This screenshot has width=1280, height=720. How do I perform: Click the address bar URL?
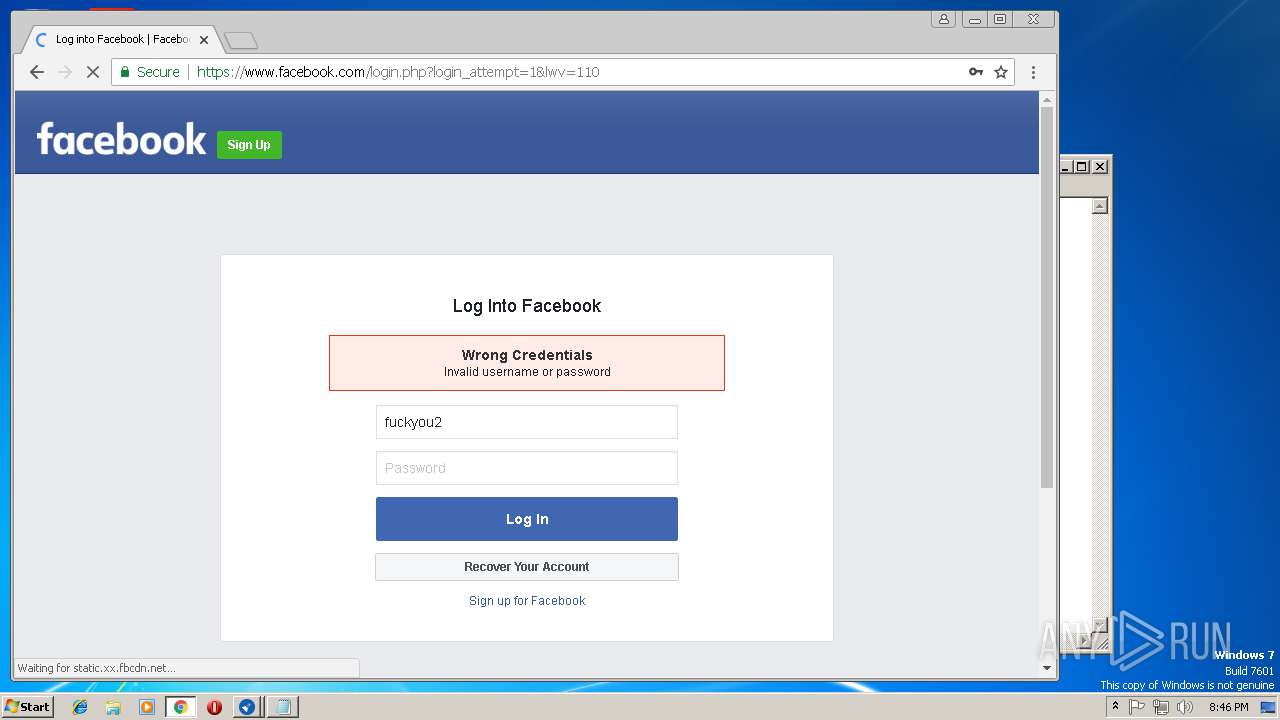(398, 72)
